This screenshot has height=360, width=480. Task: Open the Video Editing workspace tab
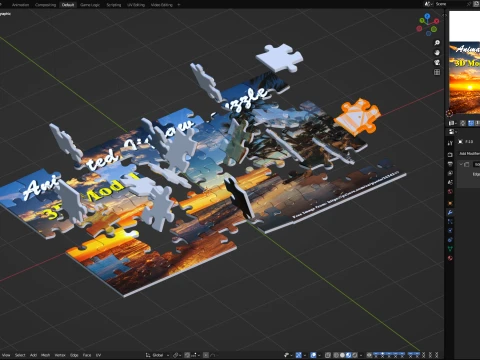(162, 5)
